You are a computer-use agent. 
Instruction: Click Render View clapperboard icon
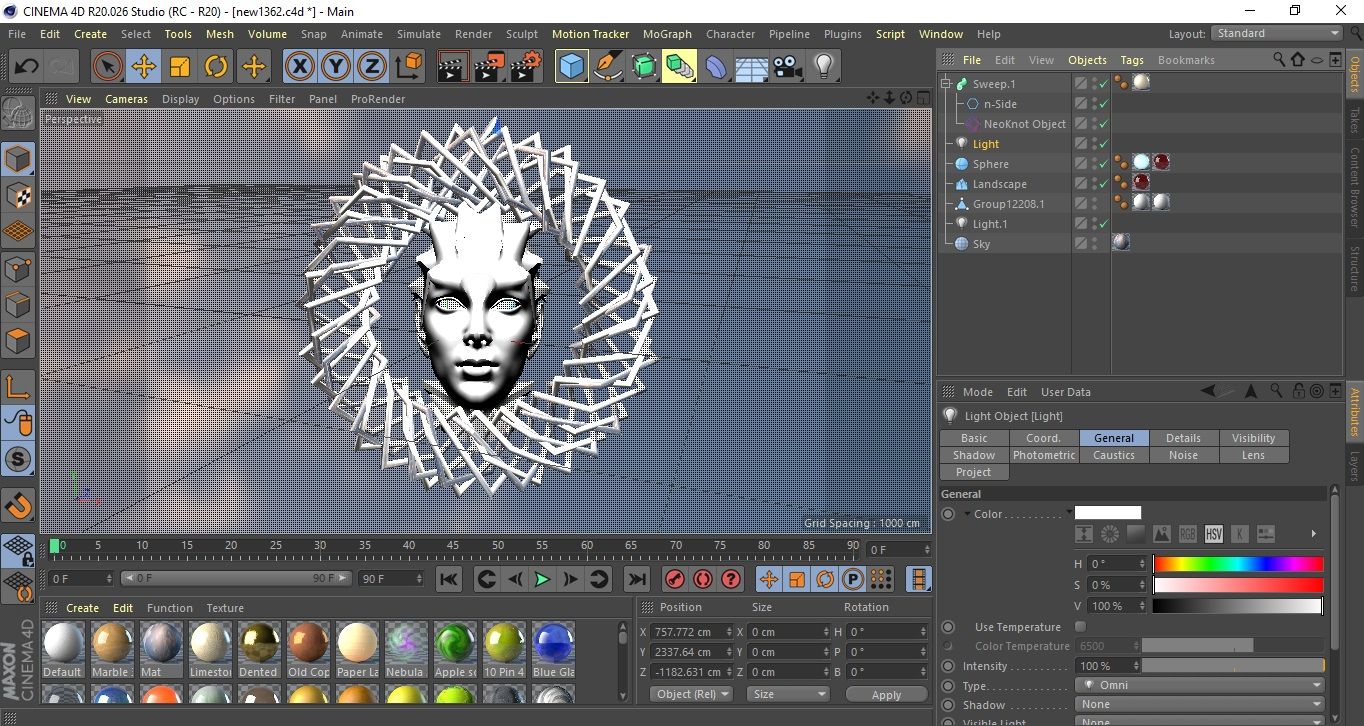point(453,67)
